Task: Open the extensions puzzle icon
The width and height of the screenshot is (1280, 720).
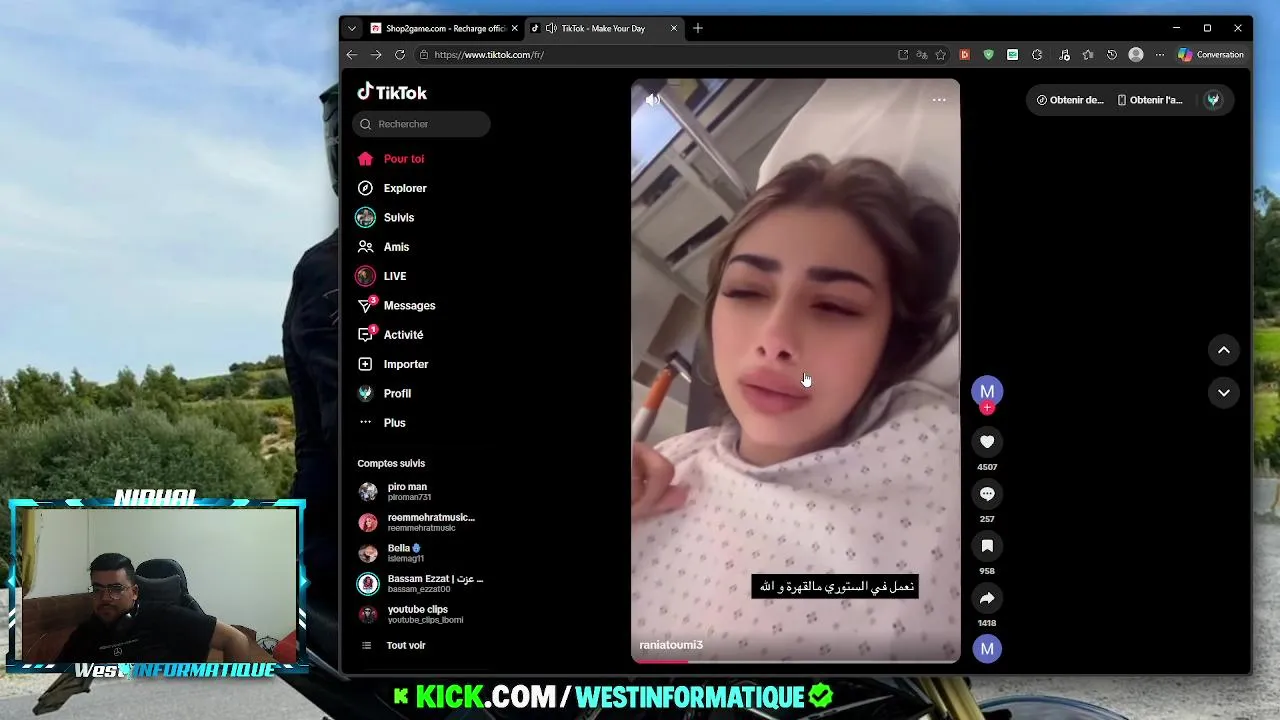Action: coord(1037,55)
